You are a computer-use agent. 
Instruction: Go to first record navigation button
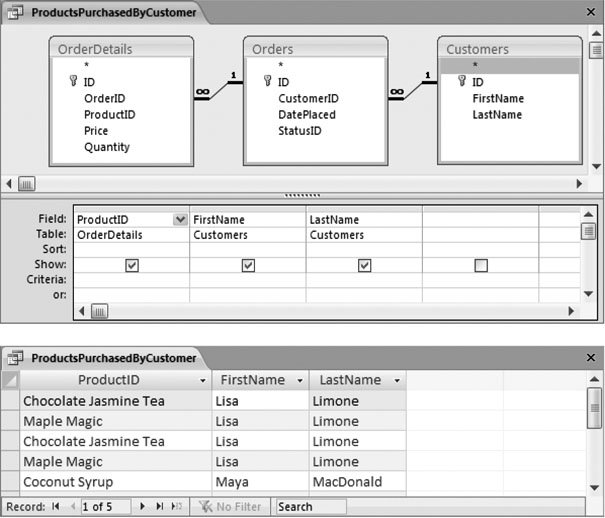[x=56, y=506]
